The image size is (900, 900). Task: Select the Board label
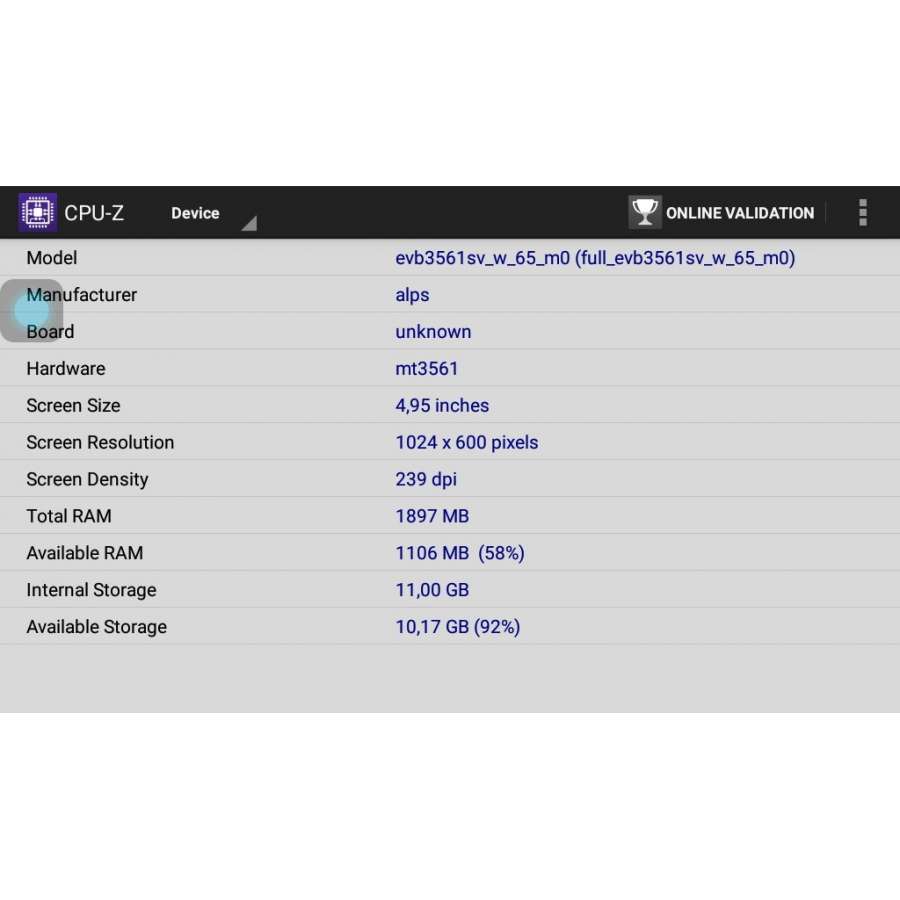(x=51, y=332)
